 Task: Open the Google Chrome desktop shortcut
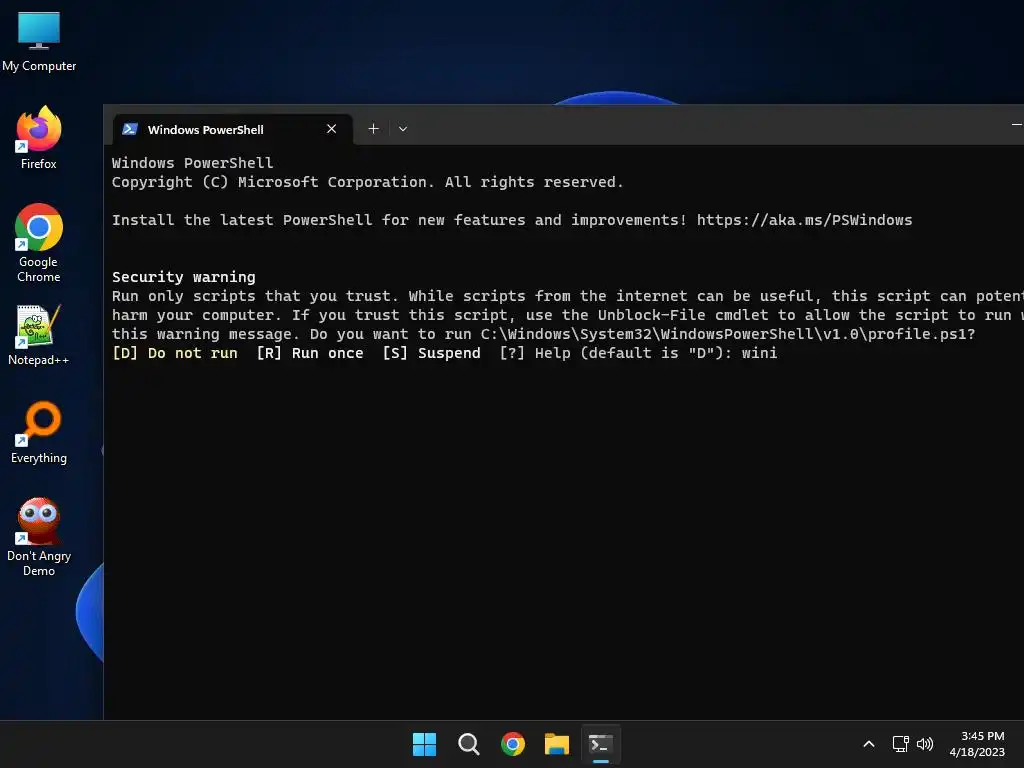tap(39, 243)
